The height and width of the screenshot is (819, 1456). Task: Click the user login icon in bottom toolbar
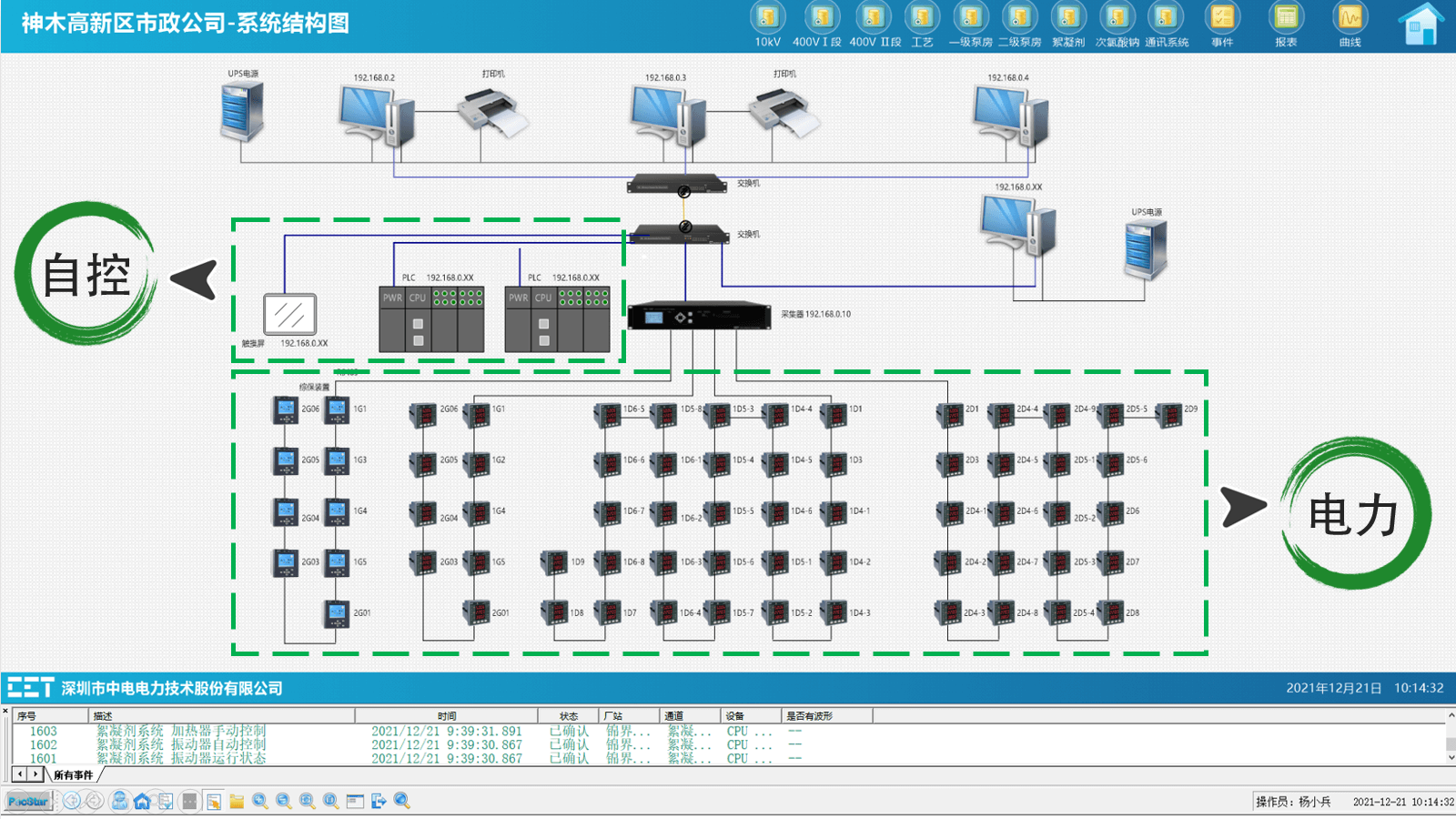click(x=119, y=802)
